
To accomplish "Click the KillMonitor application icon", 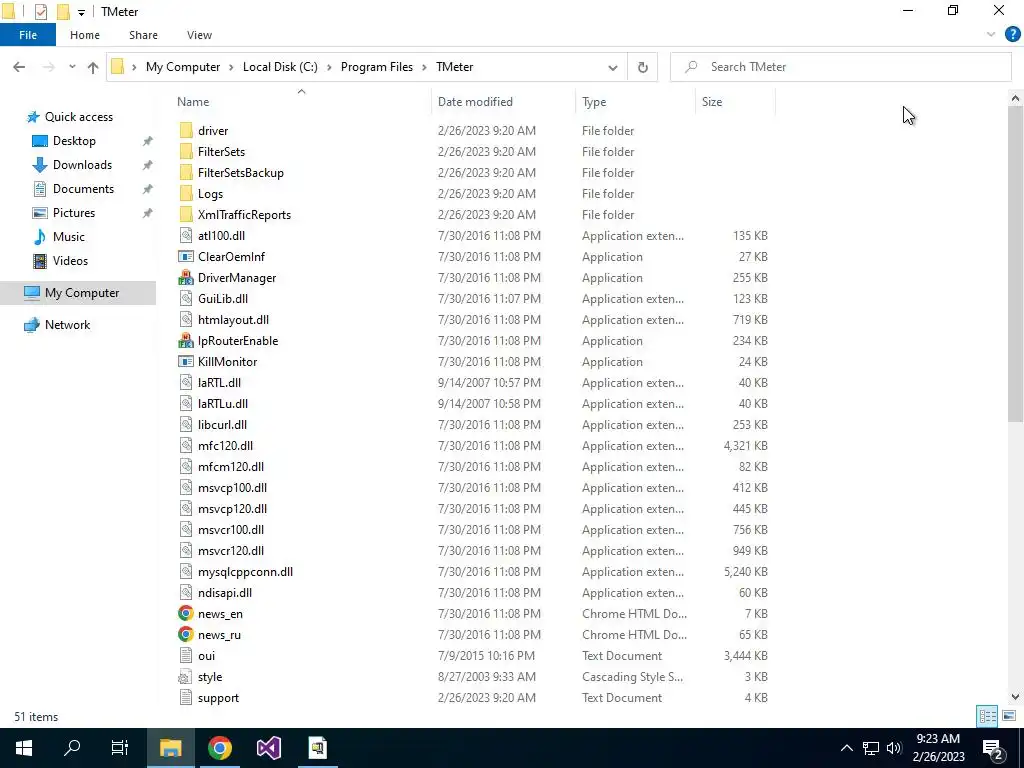I will pyautogui.click(x=186, y=361).
